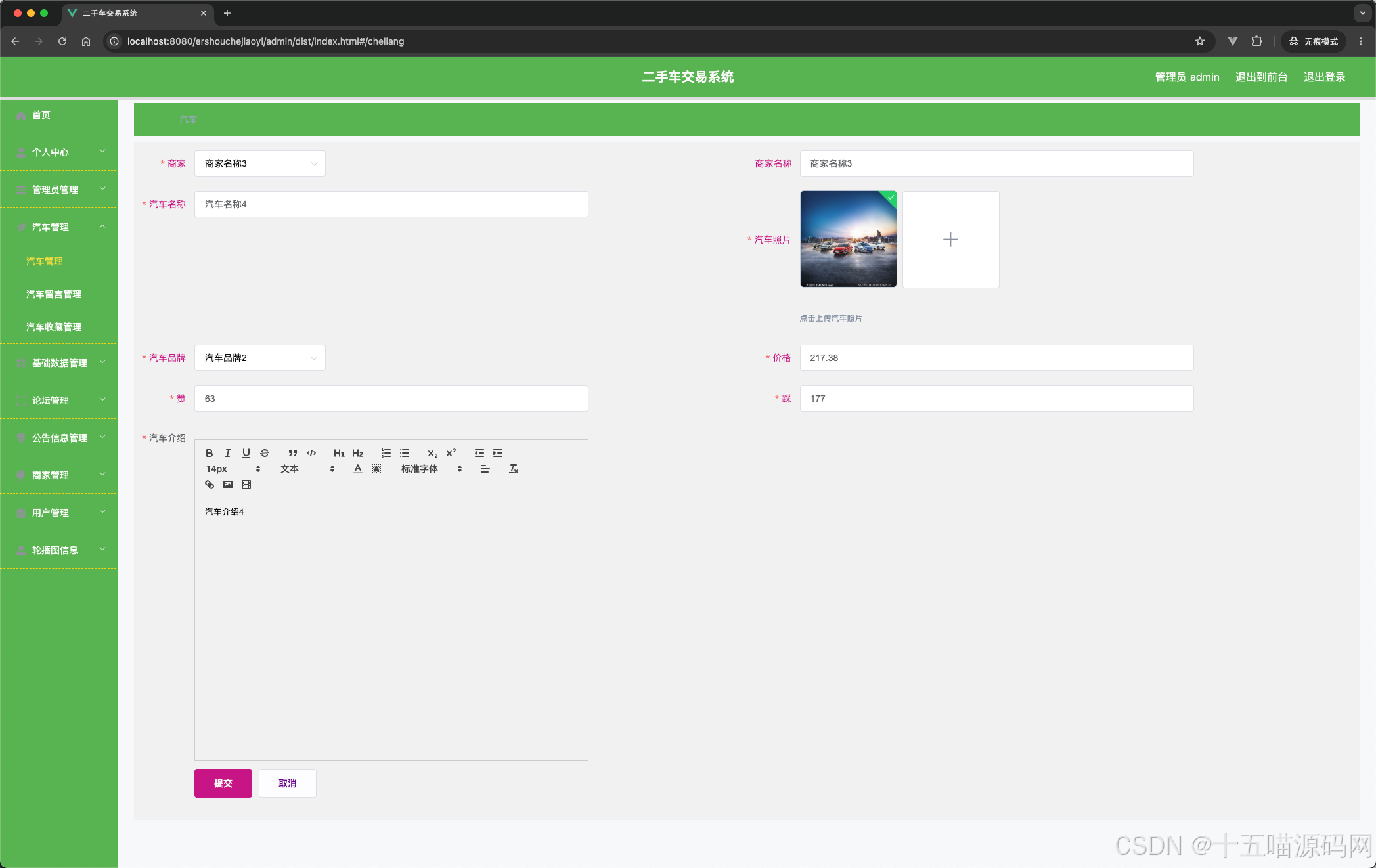Open text alignment options
The image size is (1376, 868).
[x=485, y=469]
